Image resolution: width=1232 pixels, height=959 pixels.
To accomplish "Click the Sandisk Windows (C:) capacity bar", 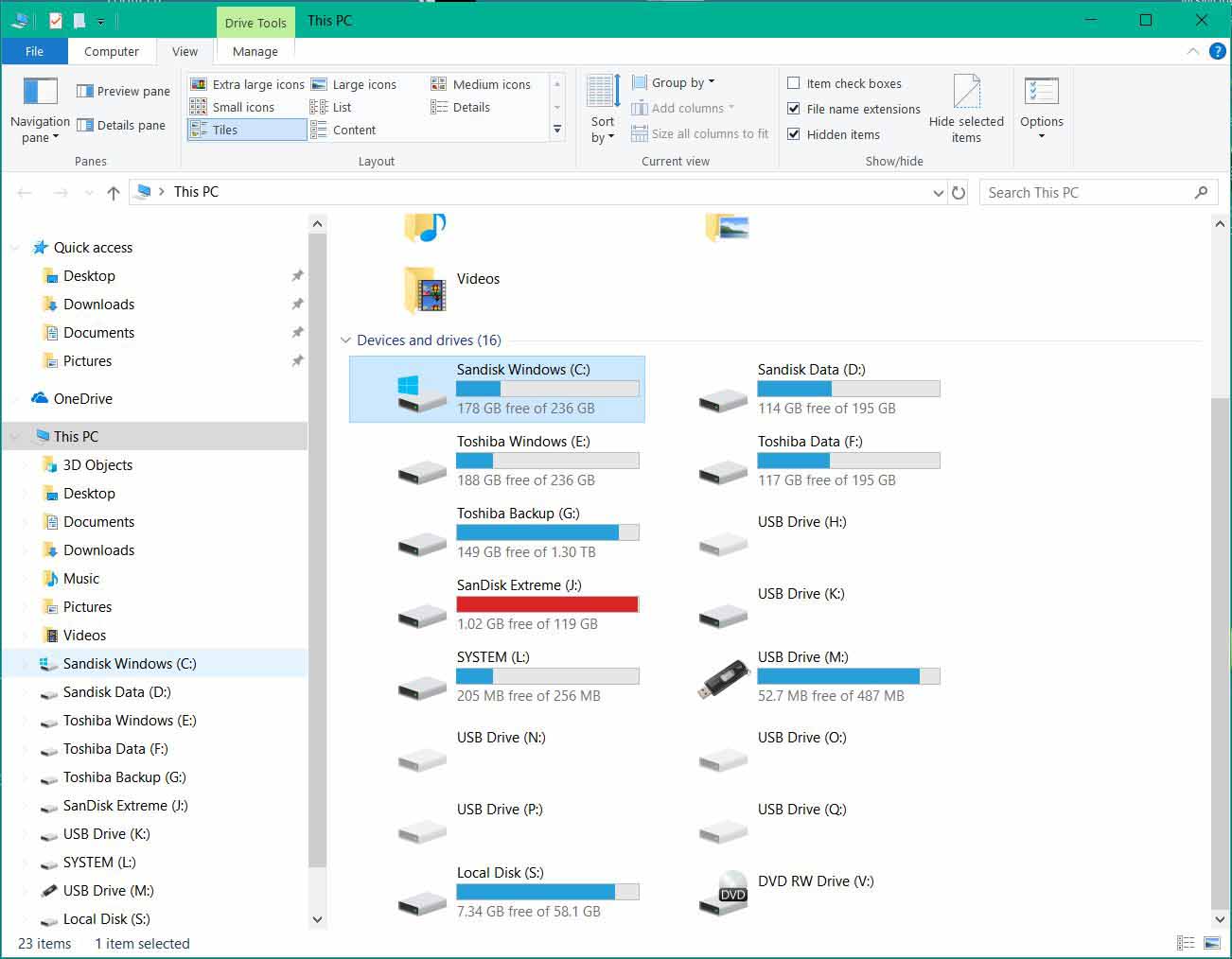I will pyautogui.click(x=547, y=389).
